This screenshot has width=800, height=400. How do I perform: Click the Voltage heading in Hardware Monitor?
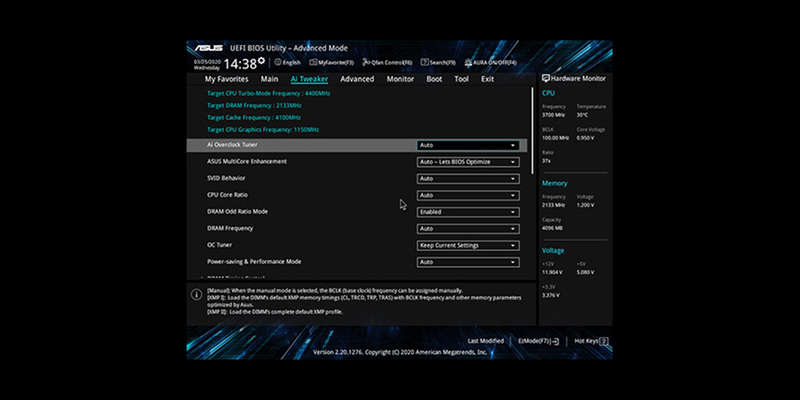[x=553, y=251]
